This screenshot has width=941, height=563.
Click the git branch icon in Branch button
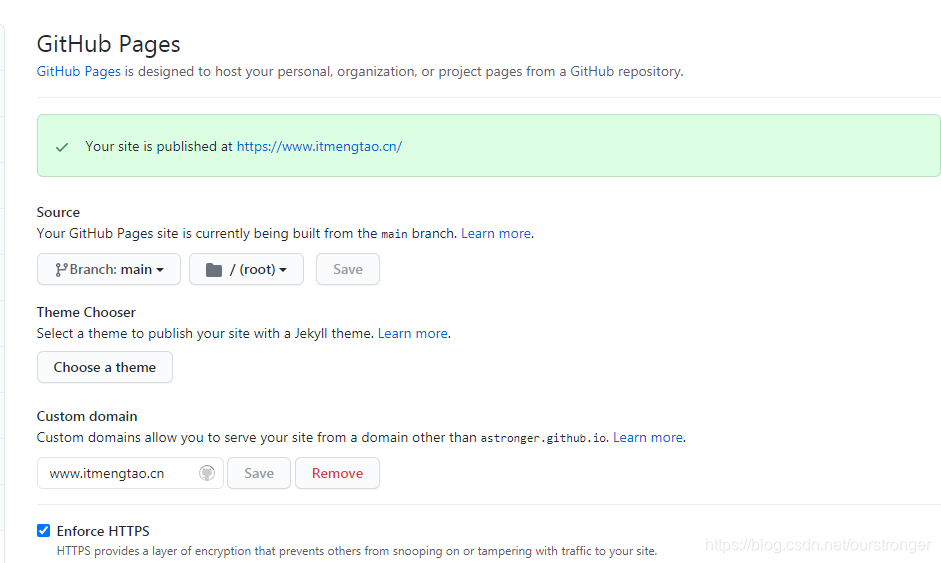(x=61, y=269)
